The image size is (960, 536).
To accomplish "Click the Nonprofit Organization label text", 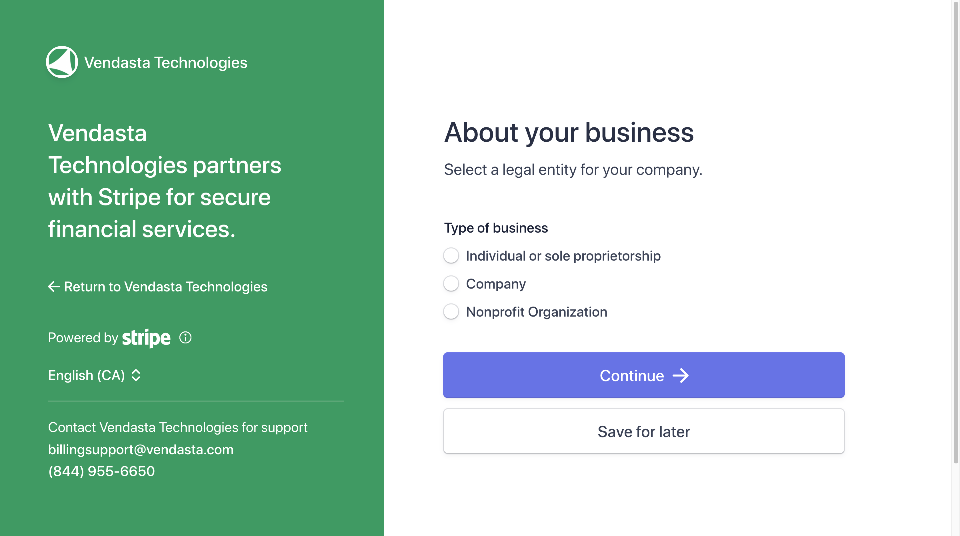I will 536,312.
